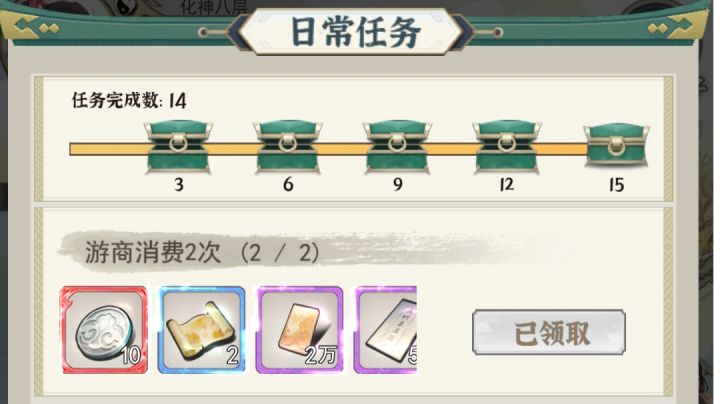Click the milestone number 15 label
Screen dimensions: 720x404
(x=616, y=185)
